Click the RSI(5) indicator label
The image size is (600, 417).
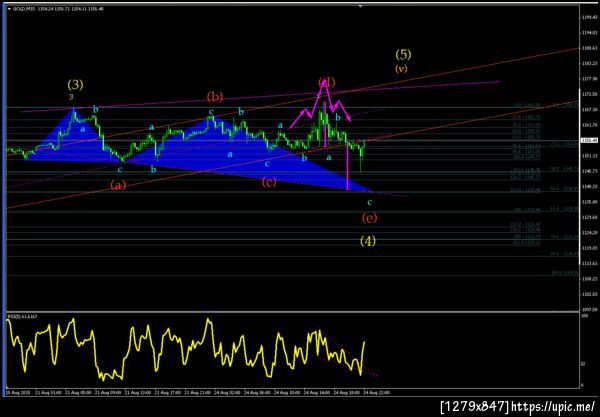coord(23,317)
